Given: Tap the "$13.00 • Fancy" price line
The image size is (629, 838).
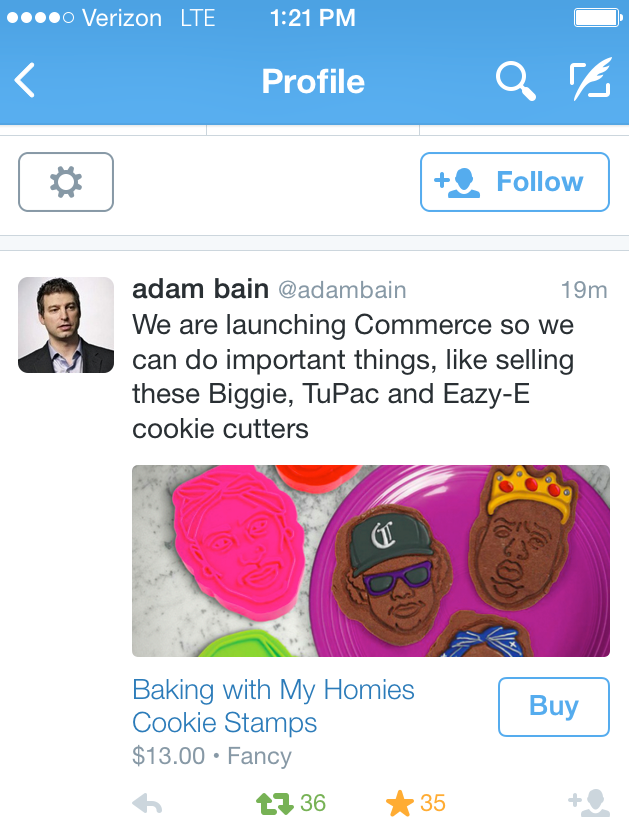Looking at the screenshot, I should click(x=211, y=756).
